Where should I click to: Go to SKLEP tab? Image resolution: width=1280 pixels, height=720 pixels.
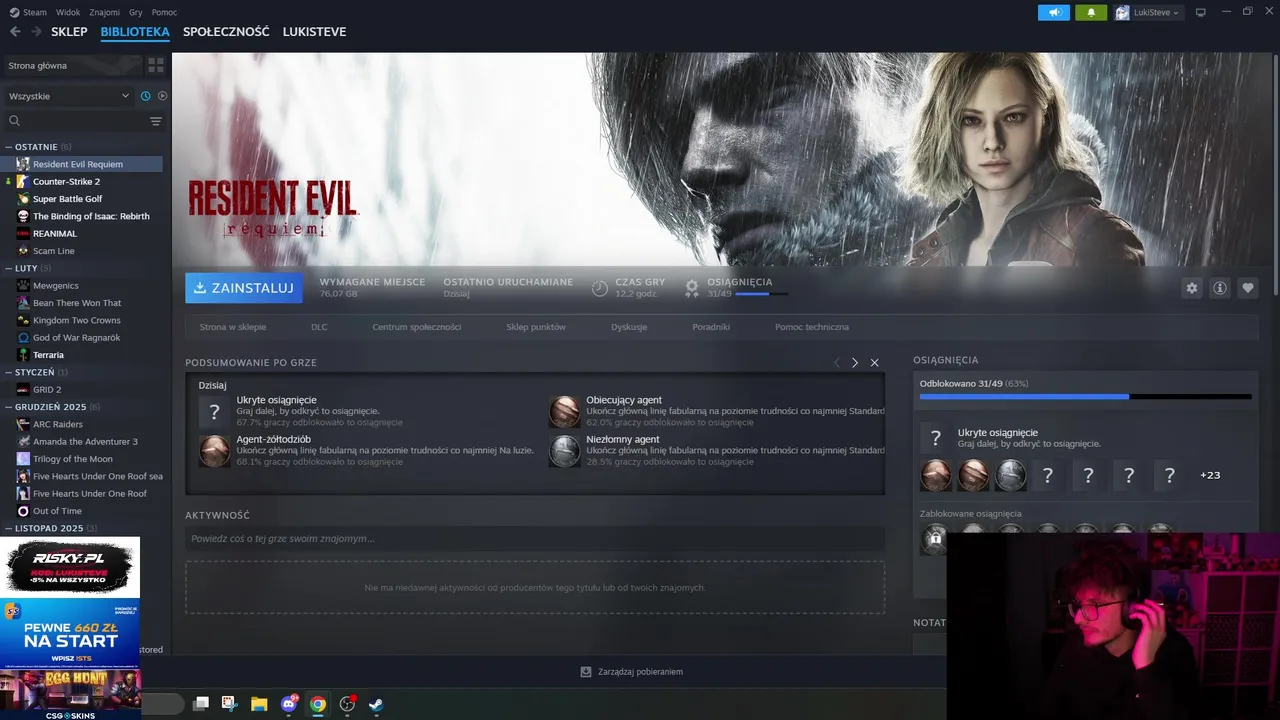coord(69,32)
